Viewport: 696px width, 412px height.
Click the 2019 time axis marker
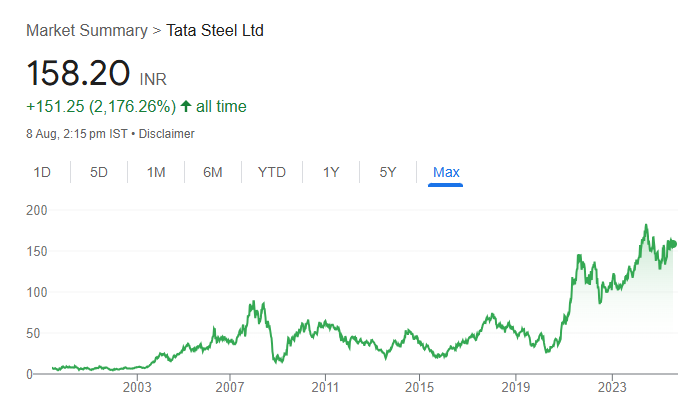(x=514, y=386)
